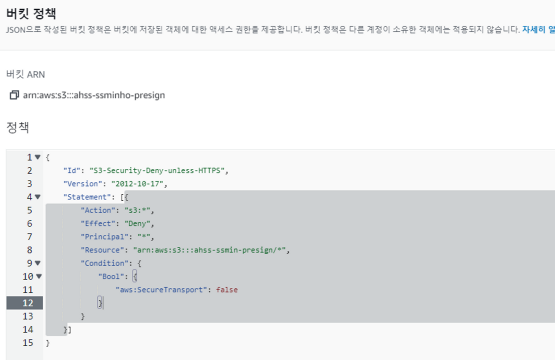Screen dimensions: 555x360
Task: Click the "Action" s3:* value
Action: 137,210
